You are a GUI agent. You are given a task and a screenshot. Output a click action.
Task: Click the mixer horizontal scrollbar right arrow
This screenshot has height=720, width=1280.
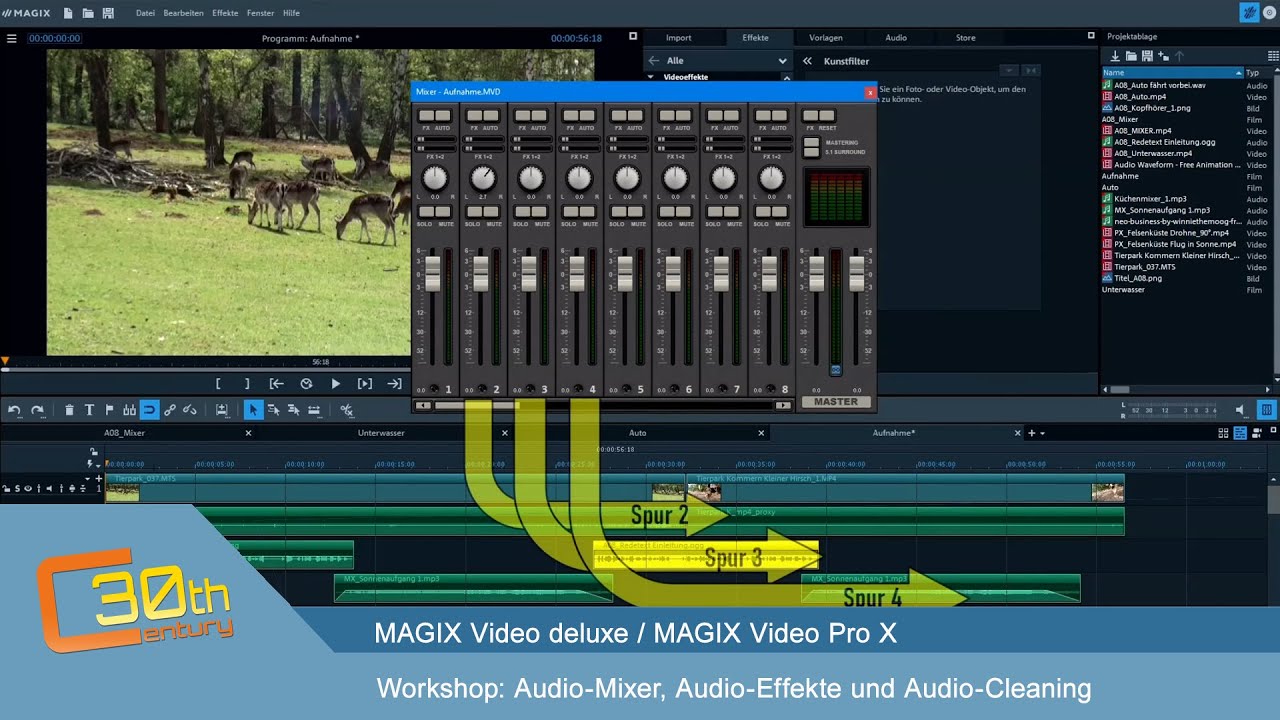(x=782, y=405)
